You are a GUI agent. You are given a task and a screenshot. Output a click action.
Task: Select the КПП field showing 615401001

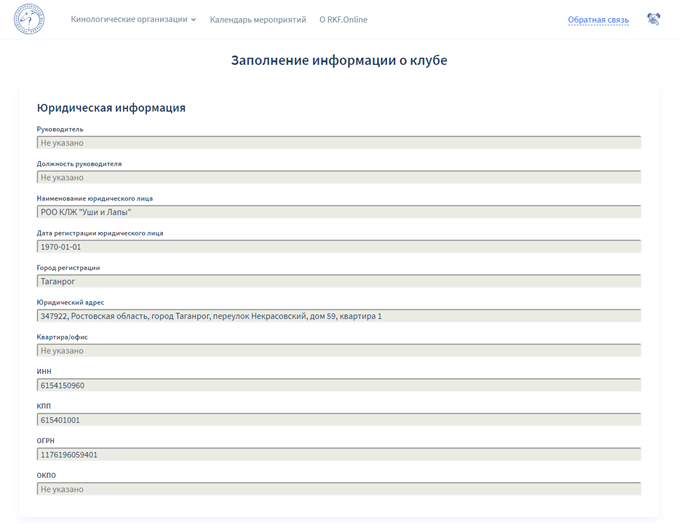(338, 420)
